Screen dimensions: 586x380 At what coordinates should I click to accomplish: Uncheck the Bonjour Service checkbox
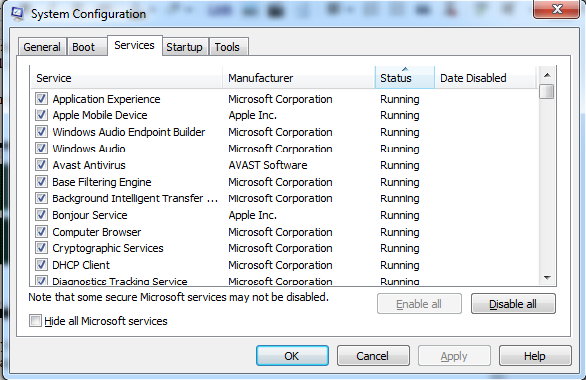[x=41, y=215]
